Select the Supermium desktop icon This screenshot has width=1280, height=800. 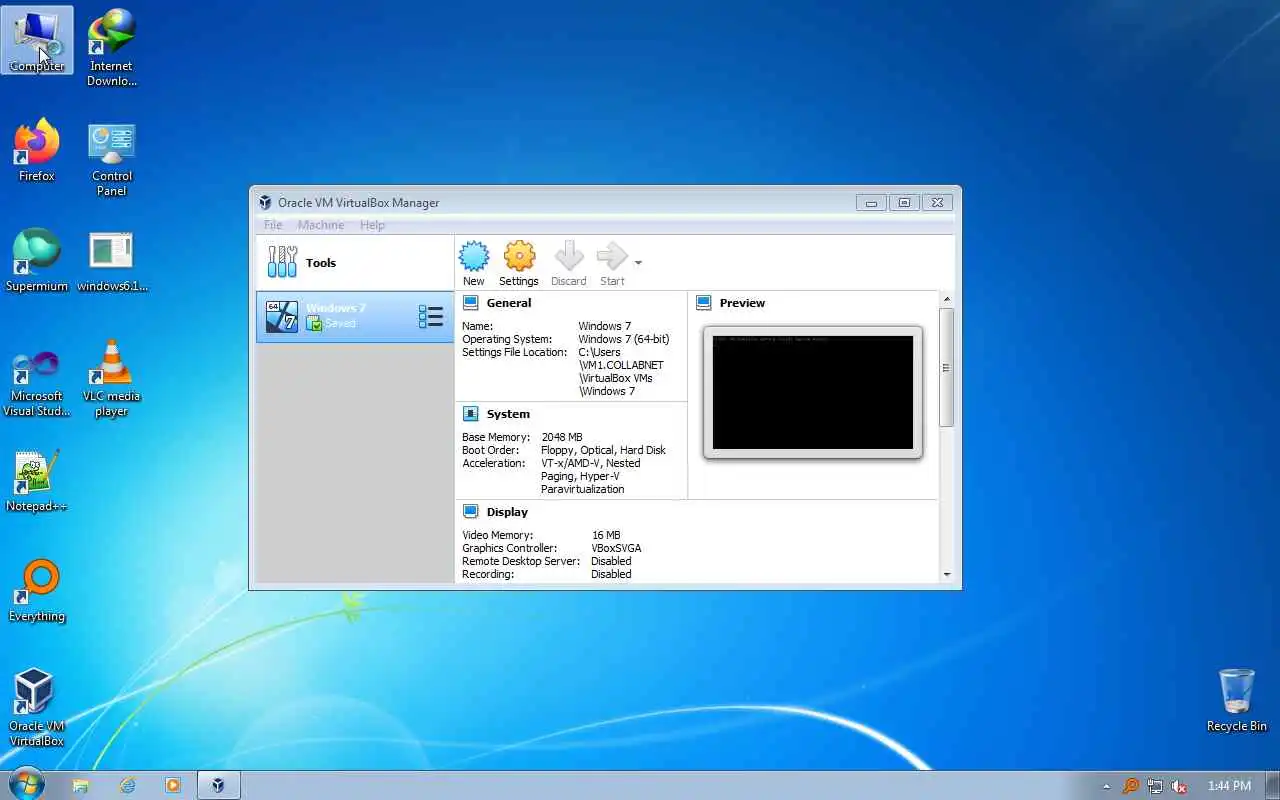point(37,260)
